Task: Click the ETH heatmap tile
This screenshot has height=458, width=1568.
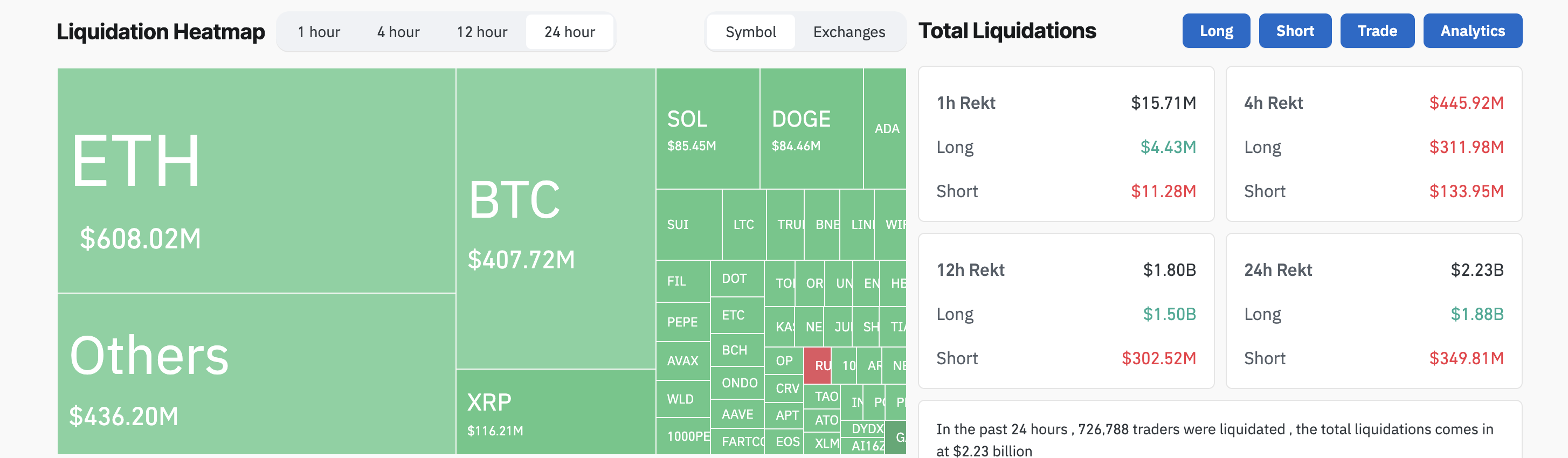Action: click(x=255, y=180)
